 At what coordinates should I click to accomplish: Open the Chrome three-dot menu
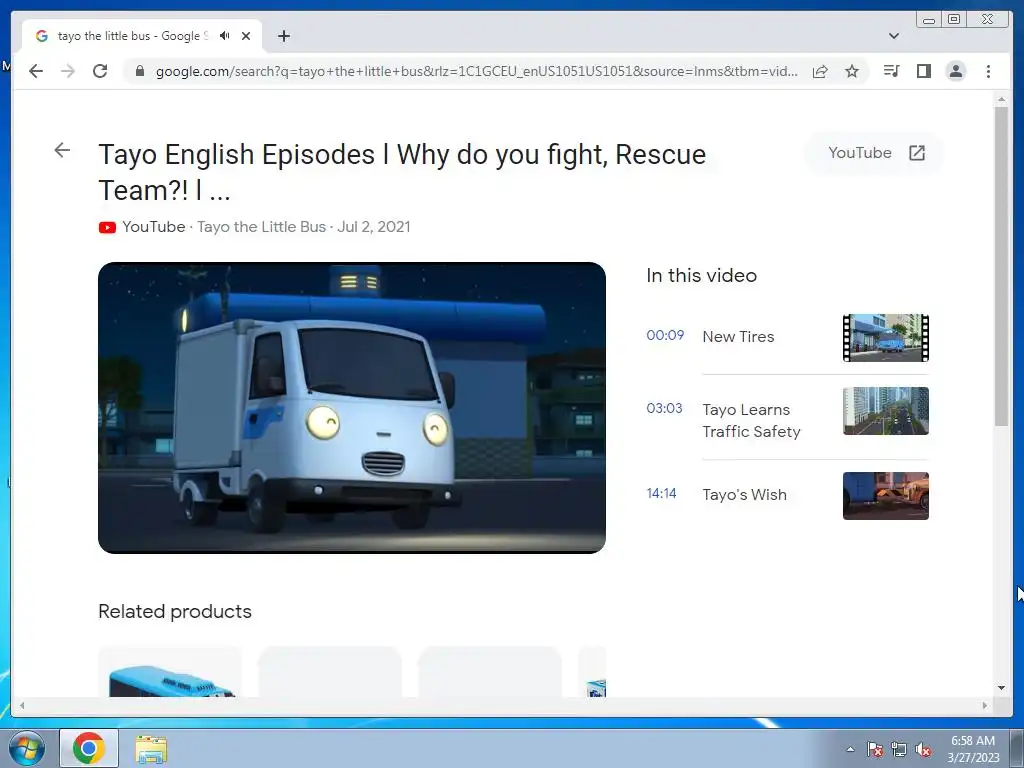[x=988, y=71]
